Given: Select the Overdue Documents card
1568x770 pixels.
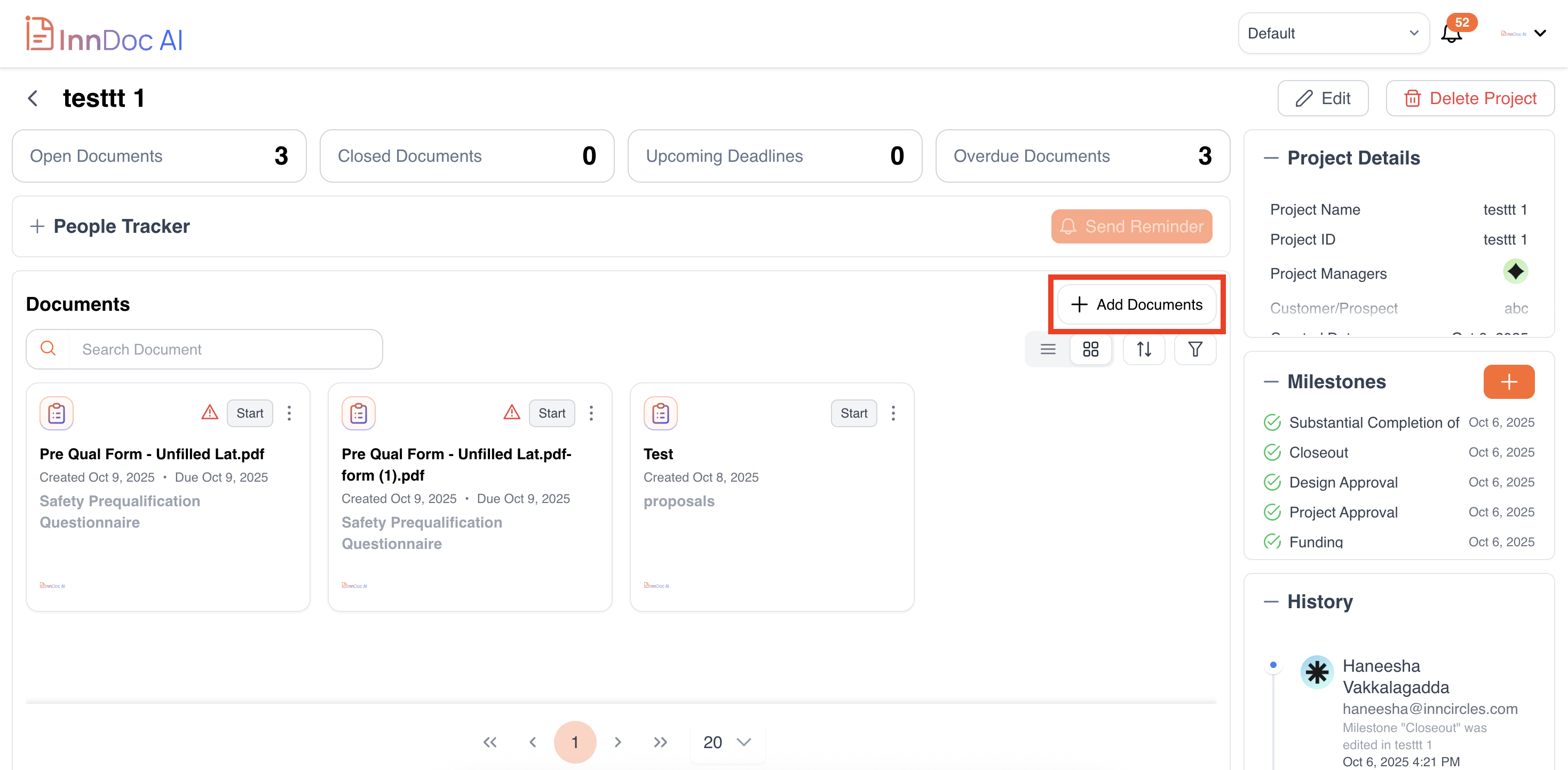Looking at the screenshot, I should pos(1082,156).
